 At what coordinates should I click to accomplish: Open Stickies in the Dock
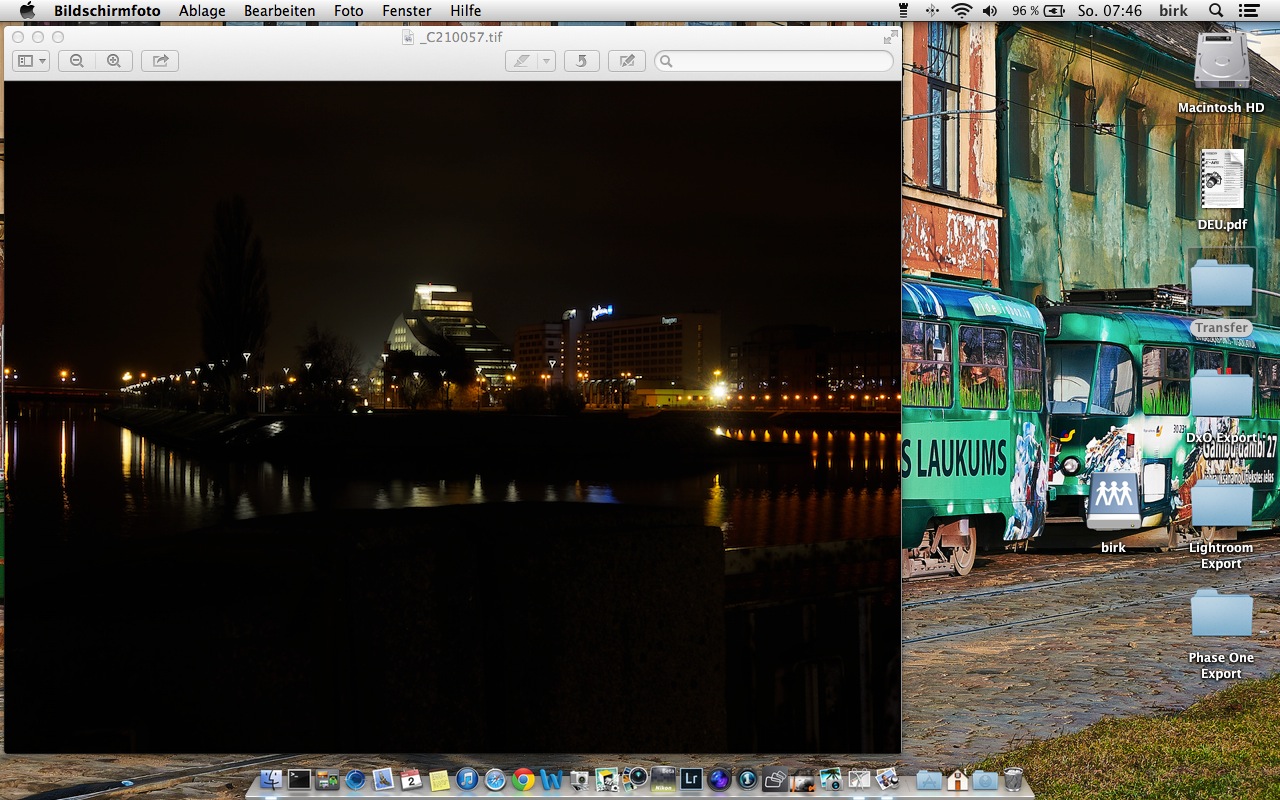tap(439, 779)
